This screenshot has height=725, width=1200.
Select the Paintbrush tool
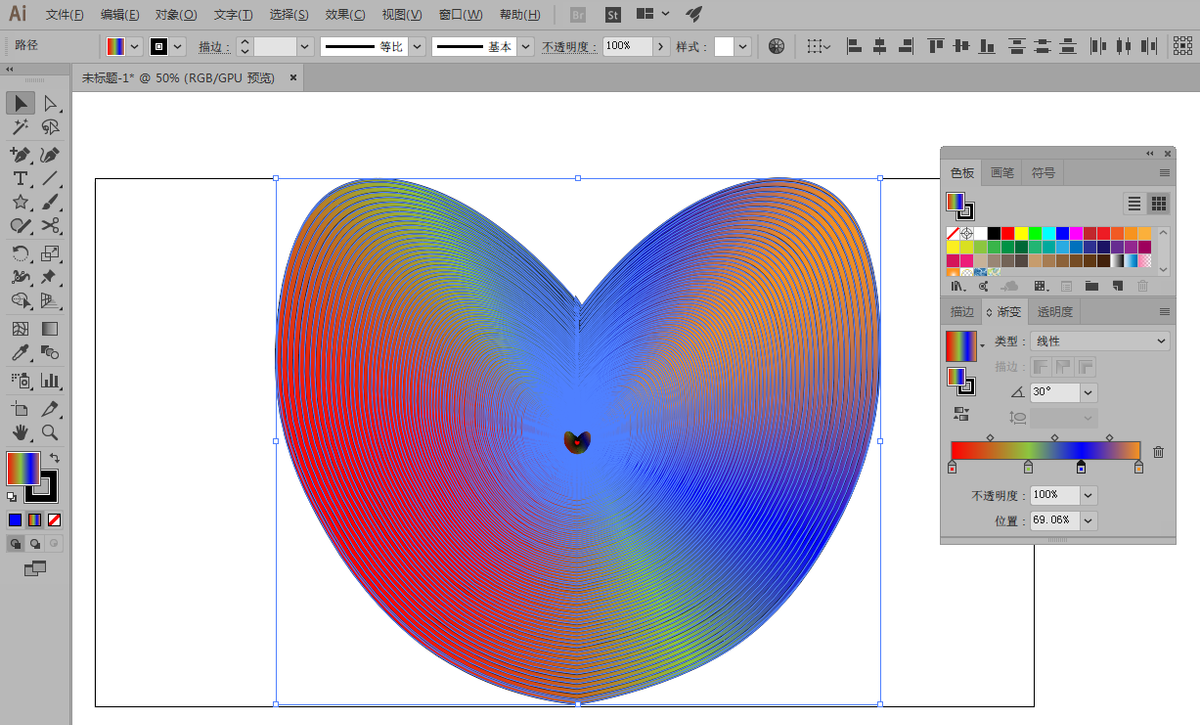coord(50,202)
